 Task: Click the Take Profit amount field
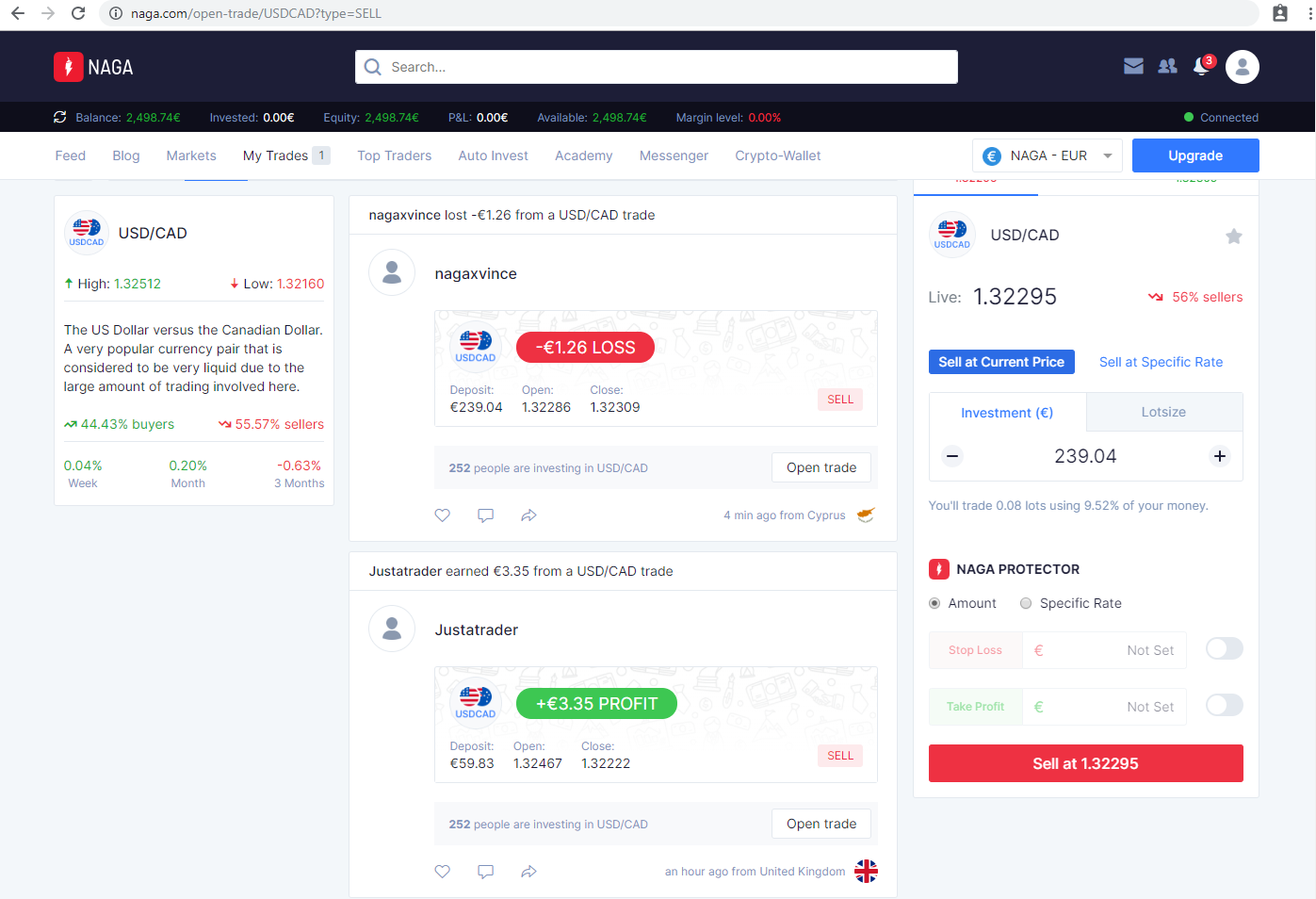click(x=1104, y=707)
